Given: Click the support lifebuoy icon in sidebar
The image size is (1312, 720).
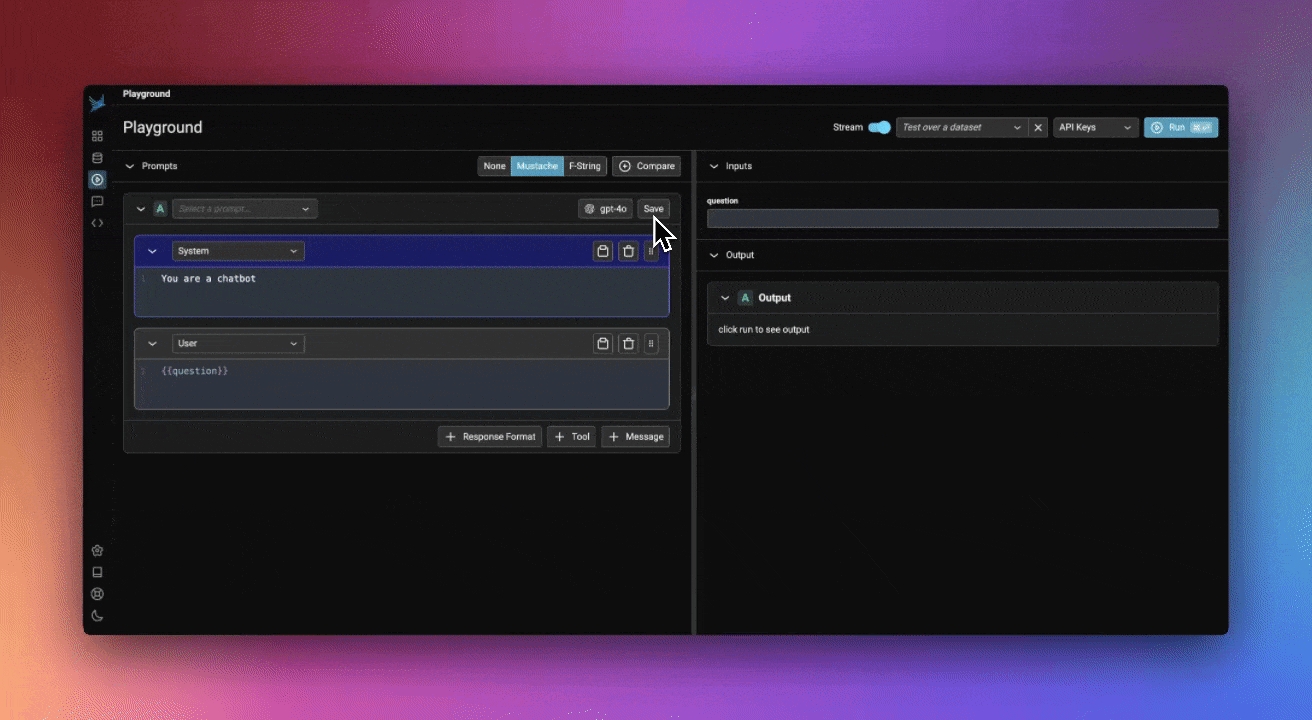Looking at the screenshot, I should (x=97, y=594).
